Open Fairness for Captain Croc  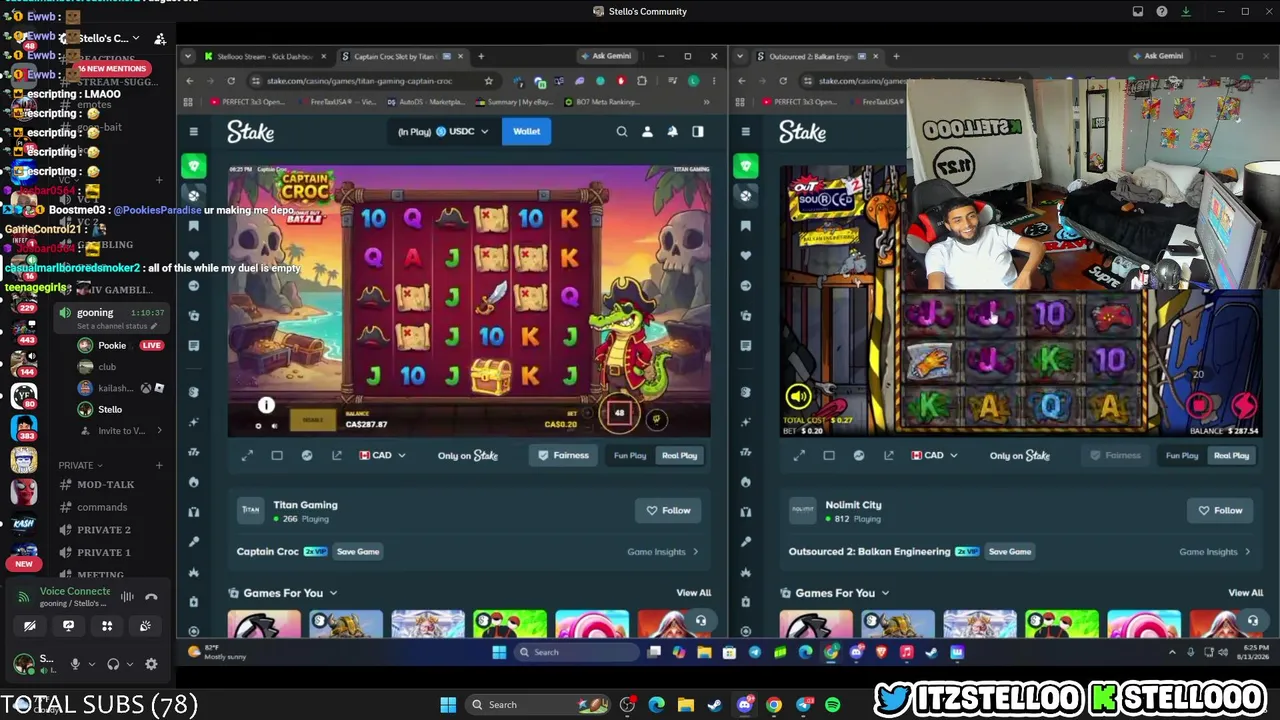[x=563, y=456]
